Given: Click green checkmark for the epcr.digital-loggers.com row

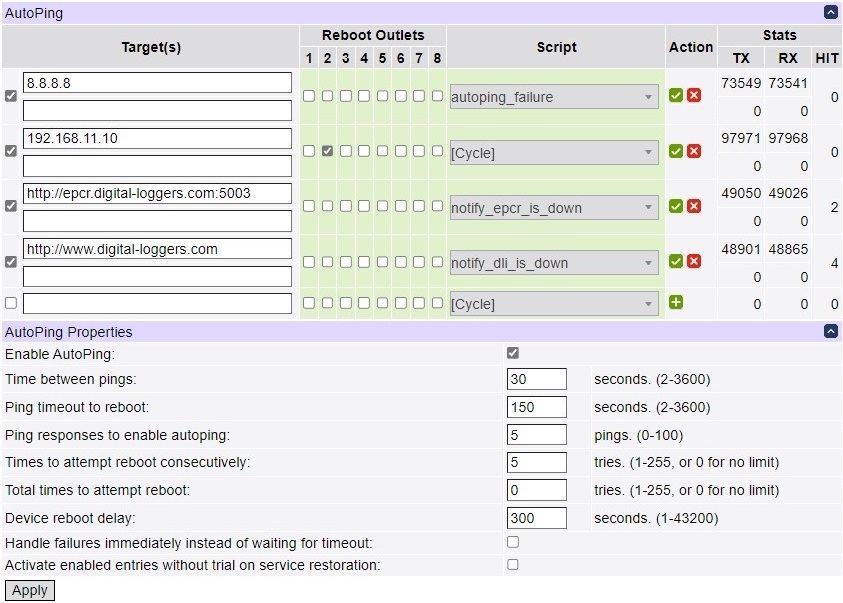Looking at the screenshot, I should tap(676, 206).
